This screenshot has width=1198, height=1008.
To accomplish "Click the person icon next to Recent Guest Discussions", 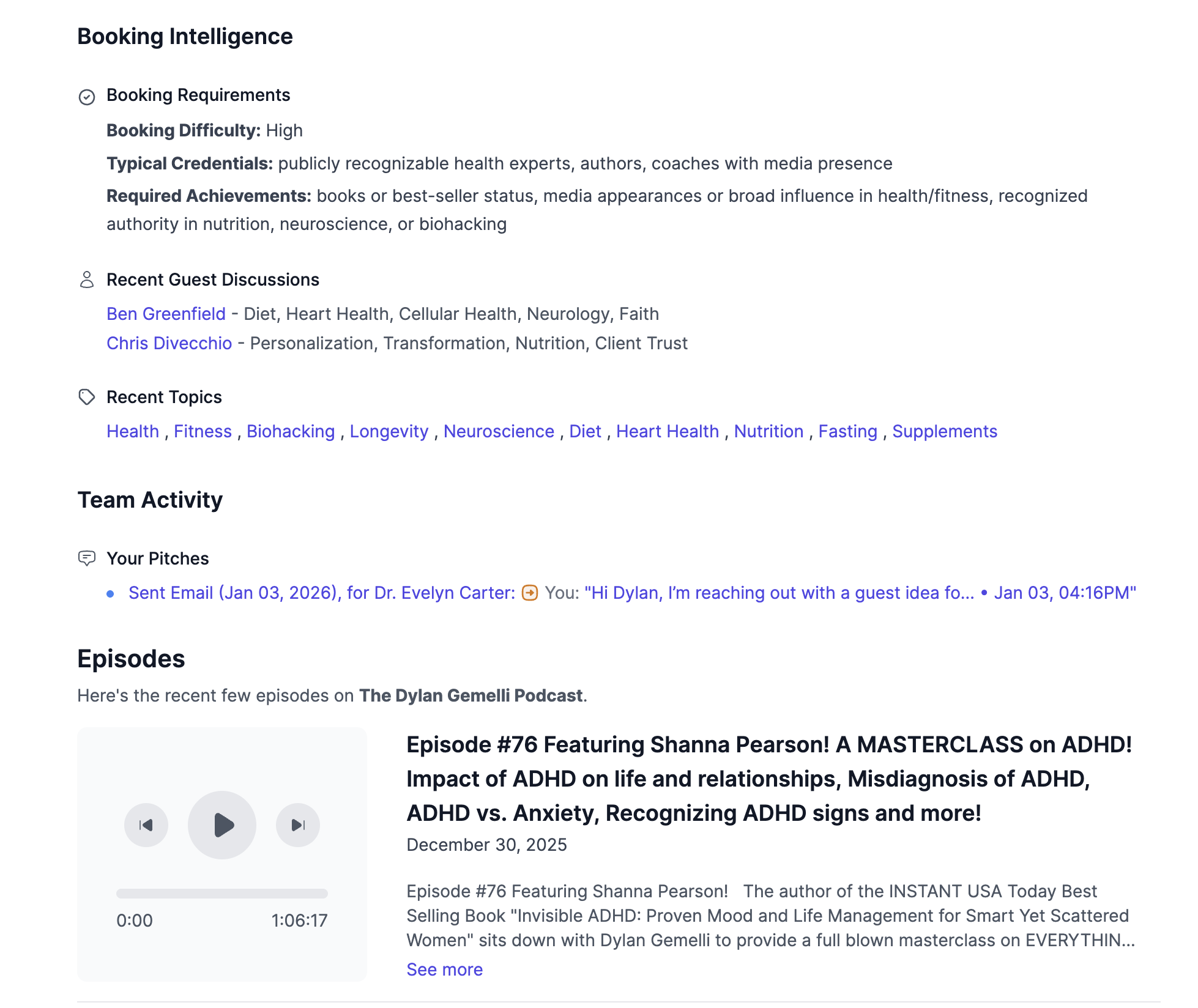I will 87,280.
